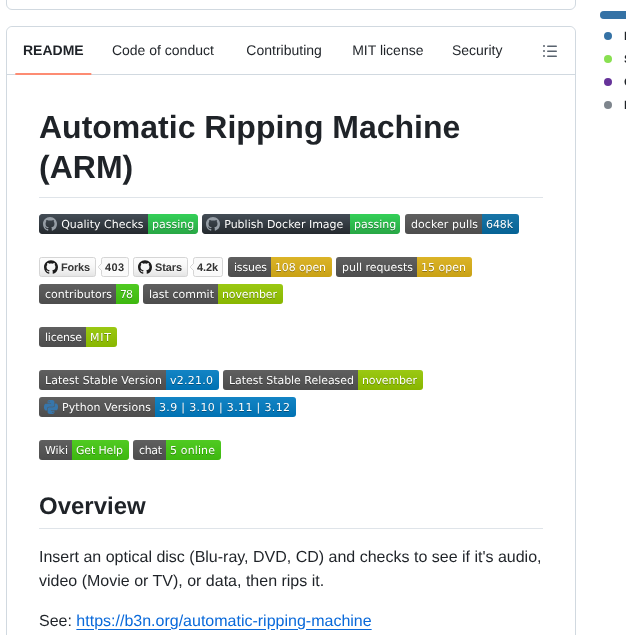Open the README outline list icon

click(x=549, y=51)
